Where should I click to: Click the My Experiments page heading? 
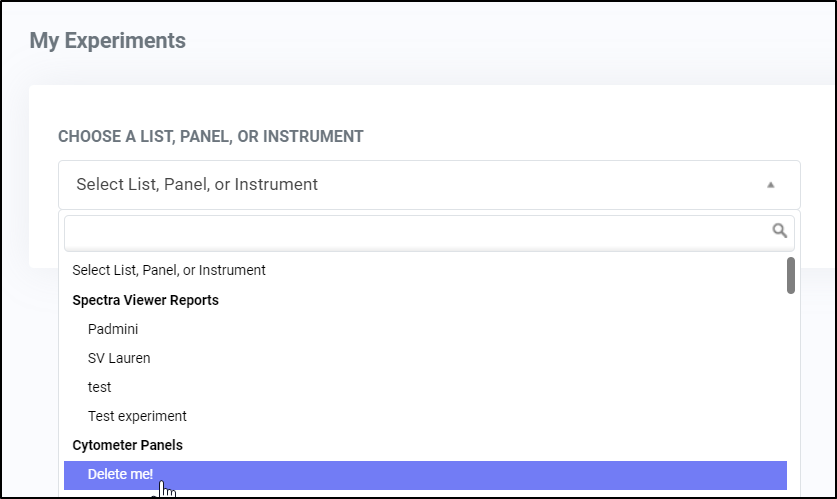[x=107, y=41]
